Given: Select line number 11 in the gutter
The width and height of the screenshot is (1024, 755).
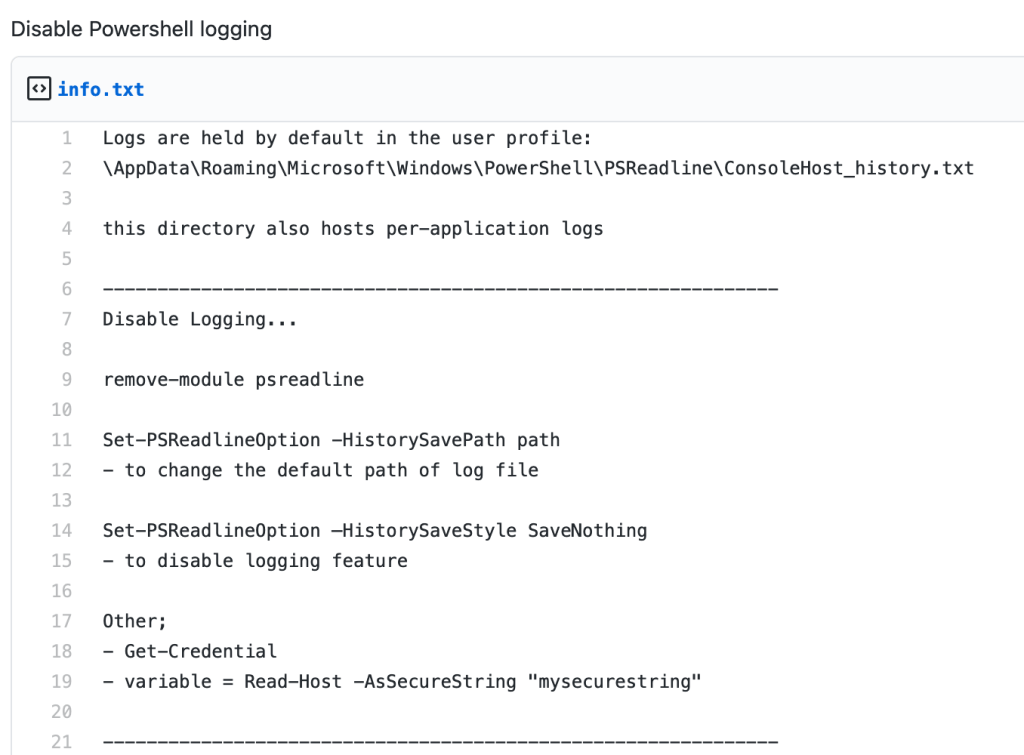Looking at the screenshot, I should coord(62,440).
